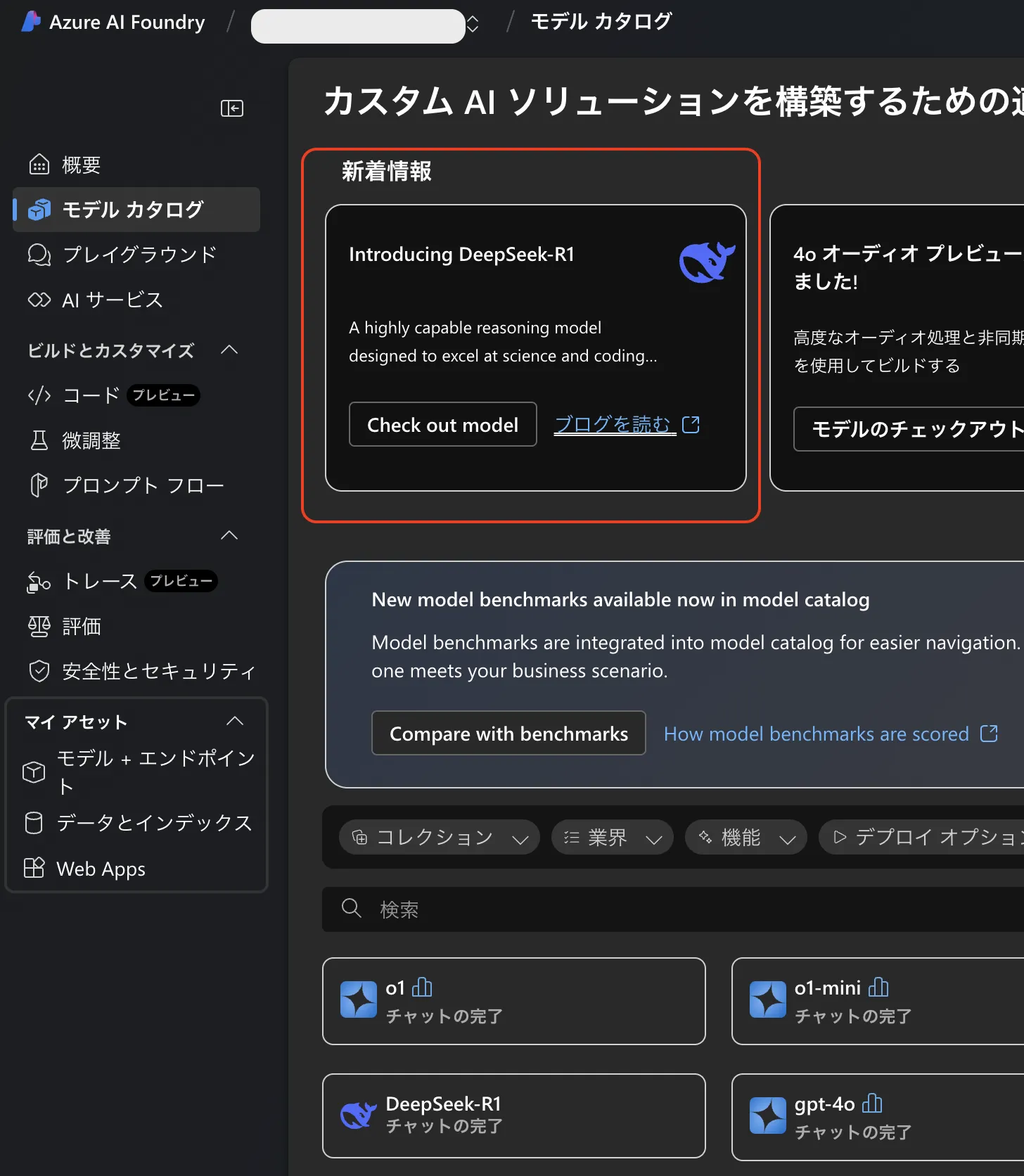Click the データとインデックス cylinder icon

tap(34, 823)
